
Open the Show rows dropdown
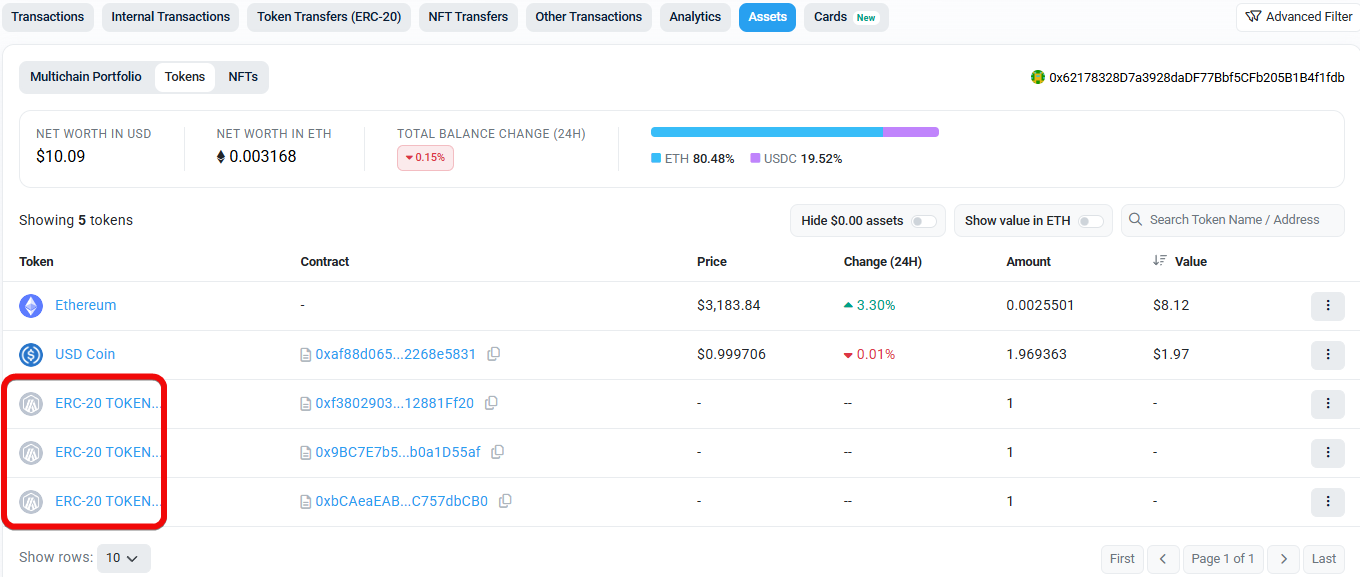123,558
